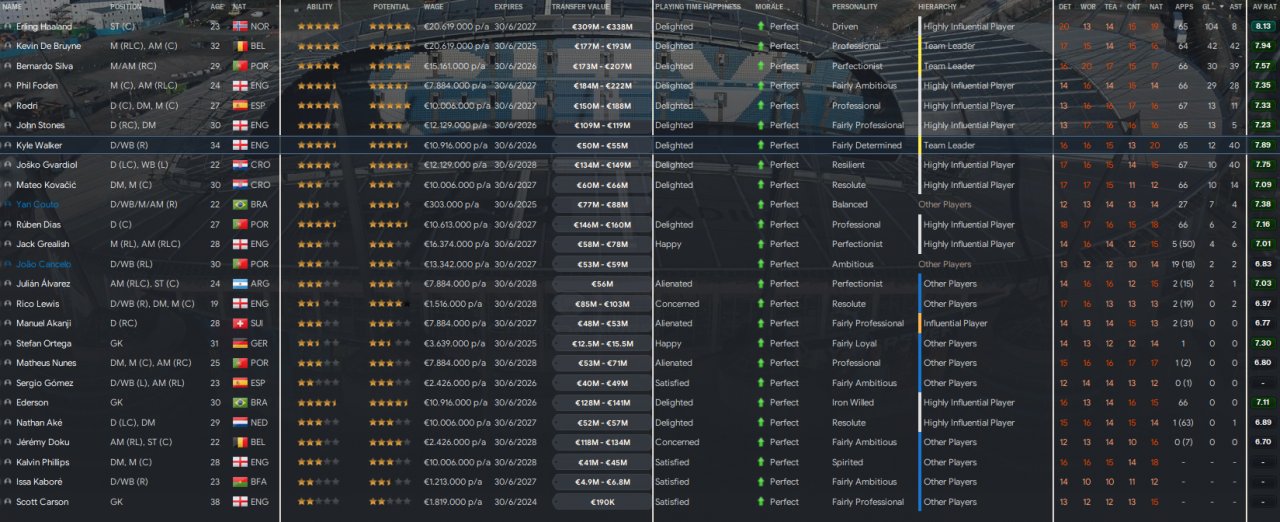This screenshot has width=1280, height=522.
Task: Select Mateo Kovačić's Resolute personality
Action: [849, 185]
